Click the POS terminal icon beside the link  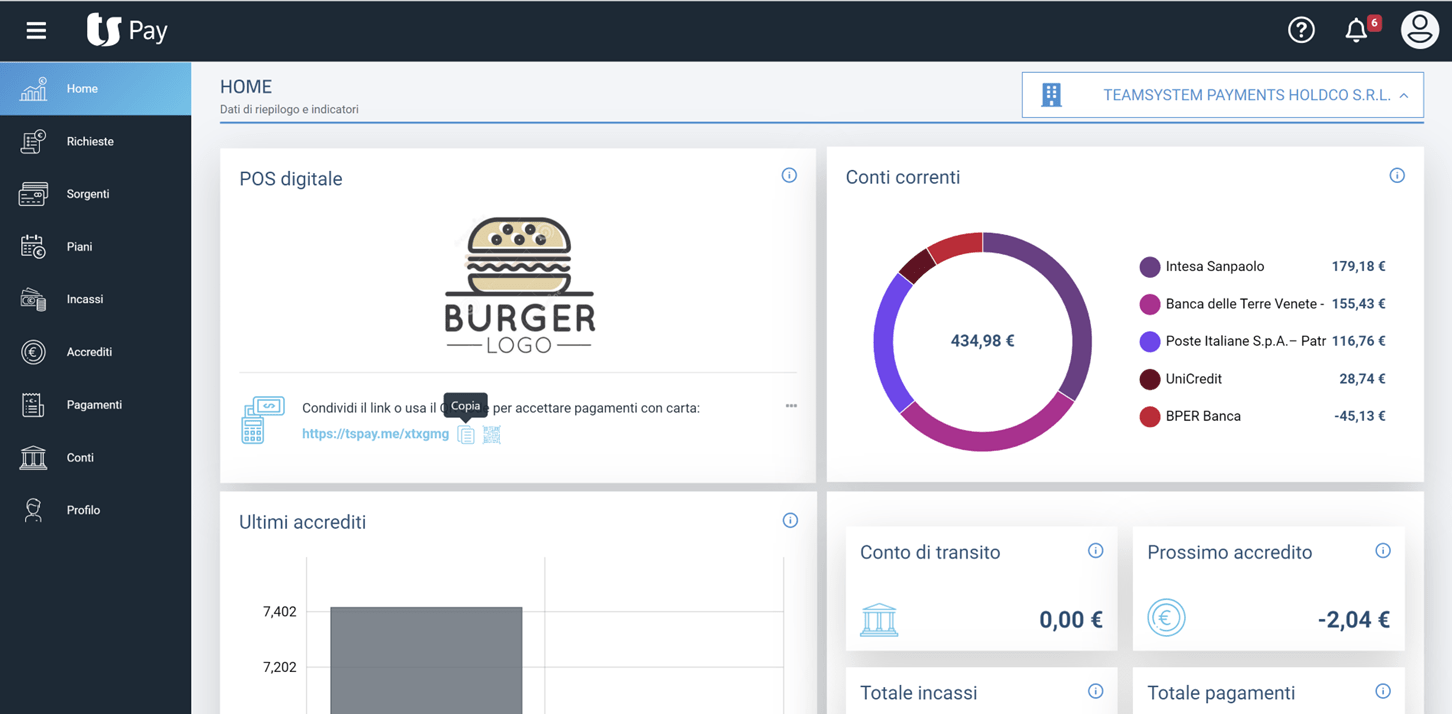point(263,420)
